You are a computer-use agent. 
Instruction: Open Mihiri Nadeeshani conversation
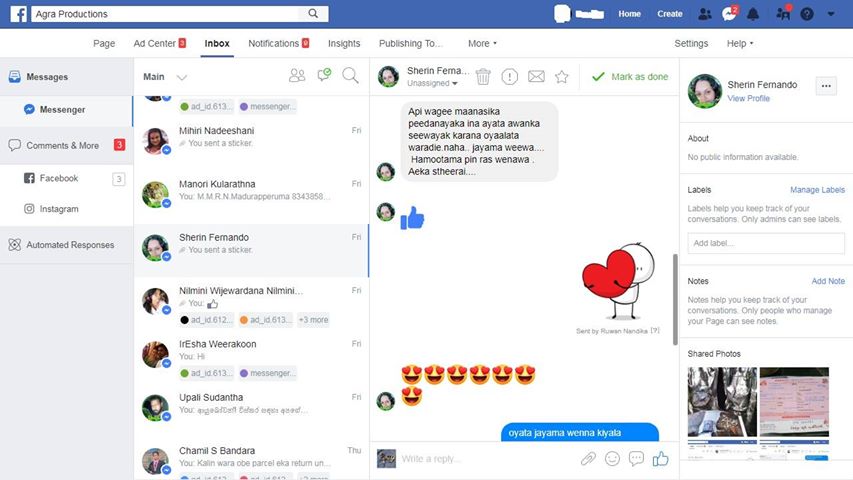click(x=251, y=143)
